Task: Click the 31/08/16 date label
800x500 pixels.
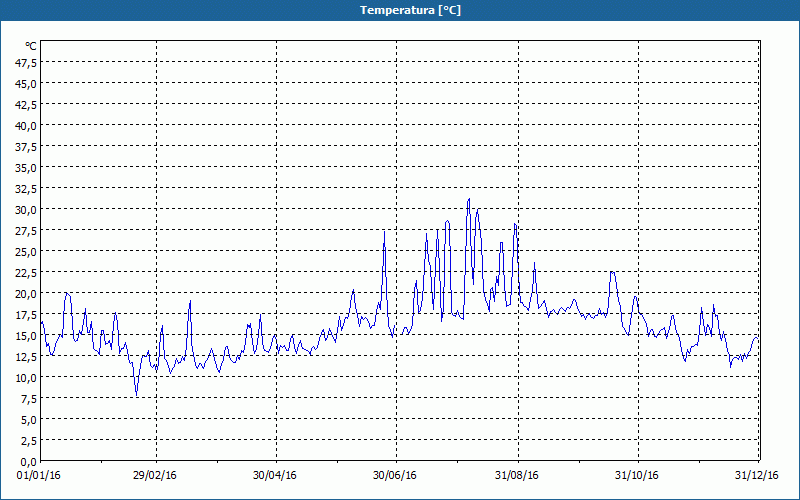Action: [x=516, y=476]
